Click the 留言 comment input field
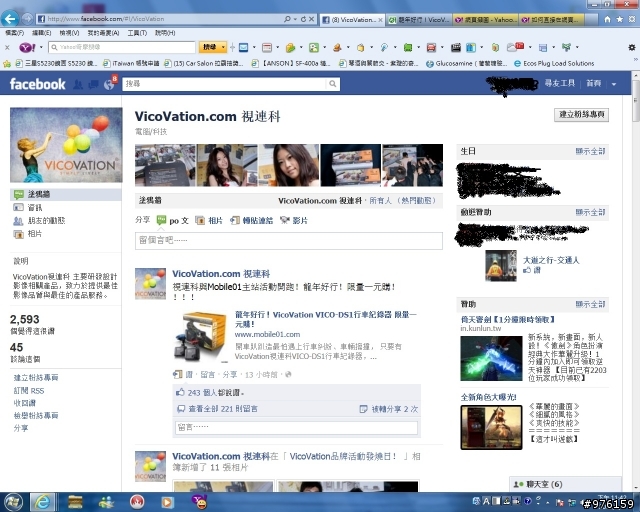640x512 pixels. pyautogui.click(x=296, y=427)
